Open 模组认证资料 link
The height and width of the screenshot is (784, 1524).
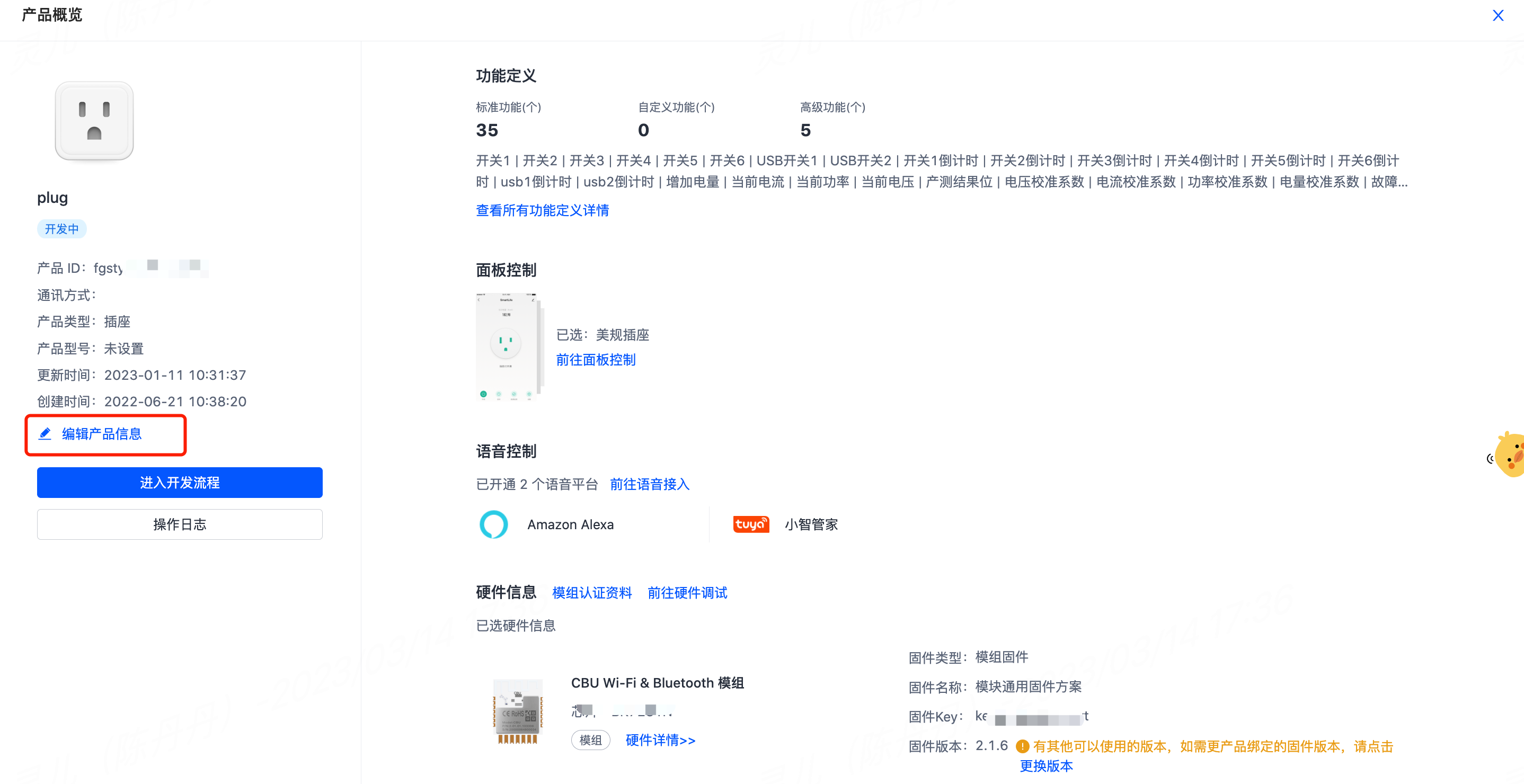tap(591, 593)
